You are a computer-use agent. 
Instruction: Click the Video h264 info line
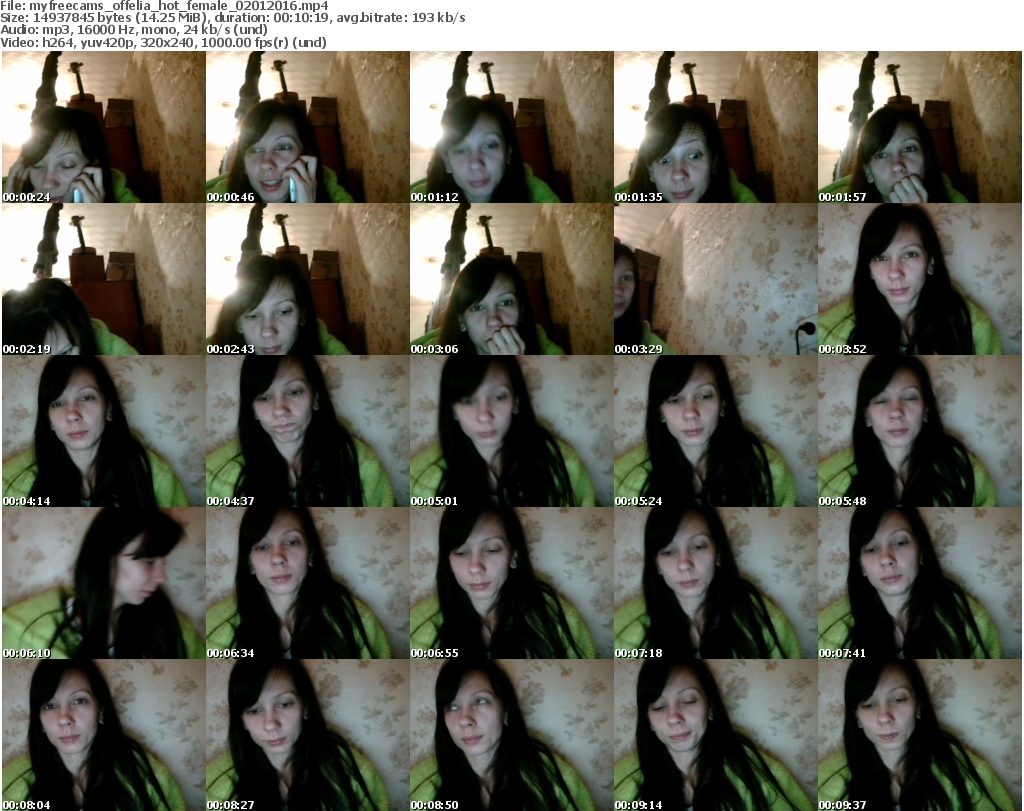[x=163, y=42]
